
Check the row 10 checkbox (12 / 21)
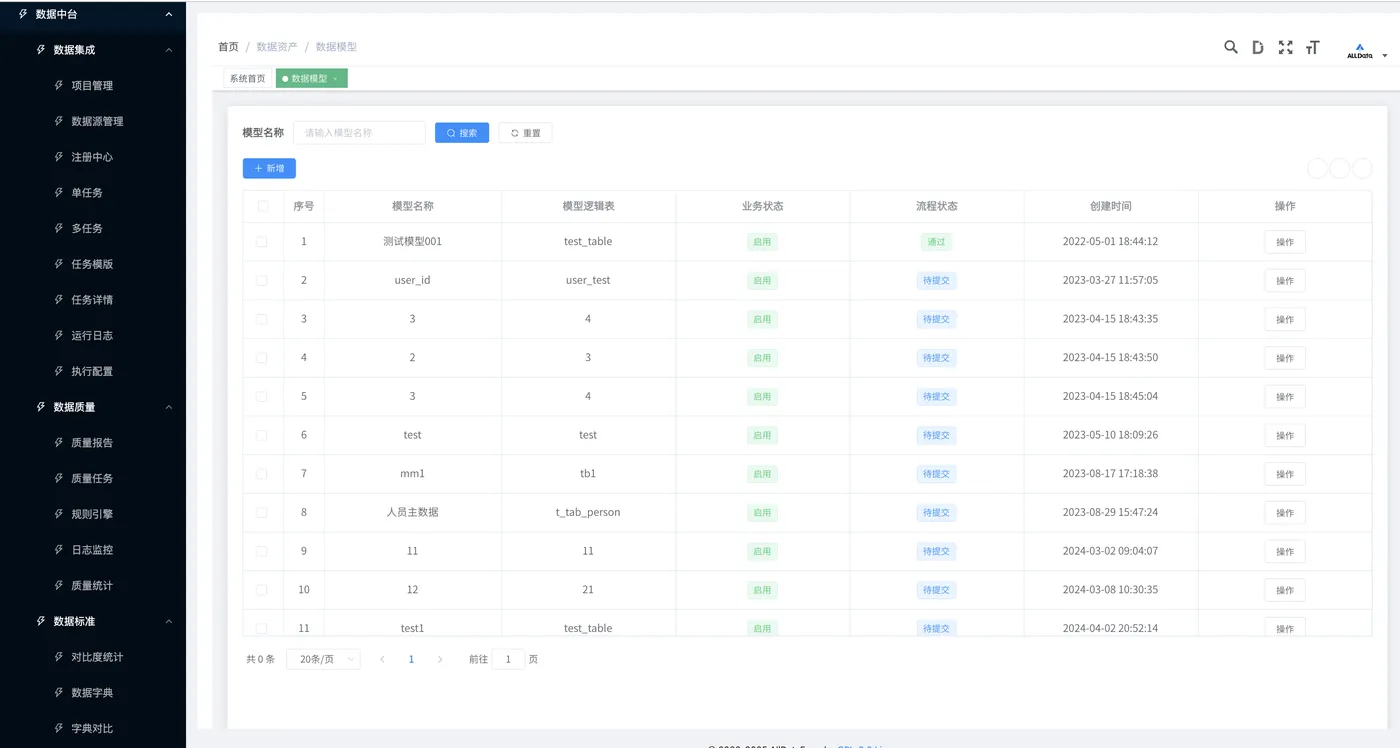[x=262, y=590]
